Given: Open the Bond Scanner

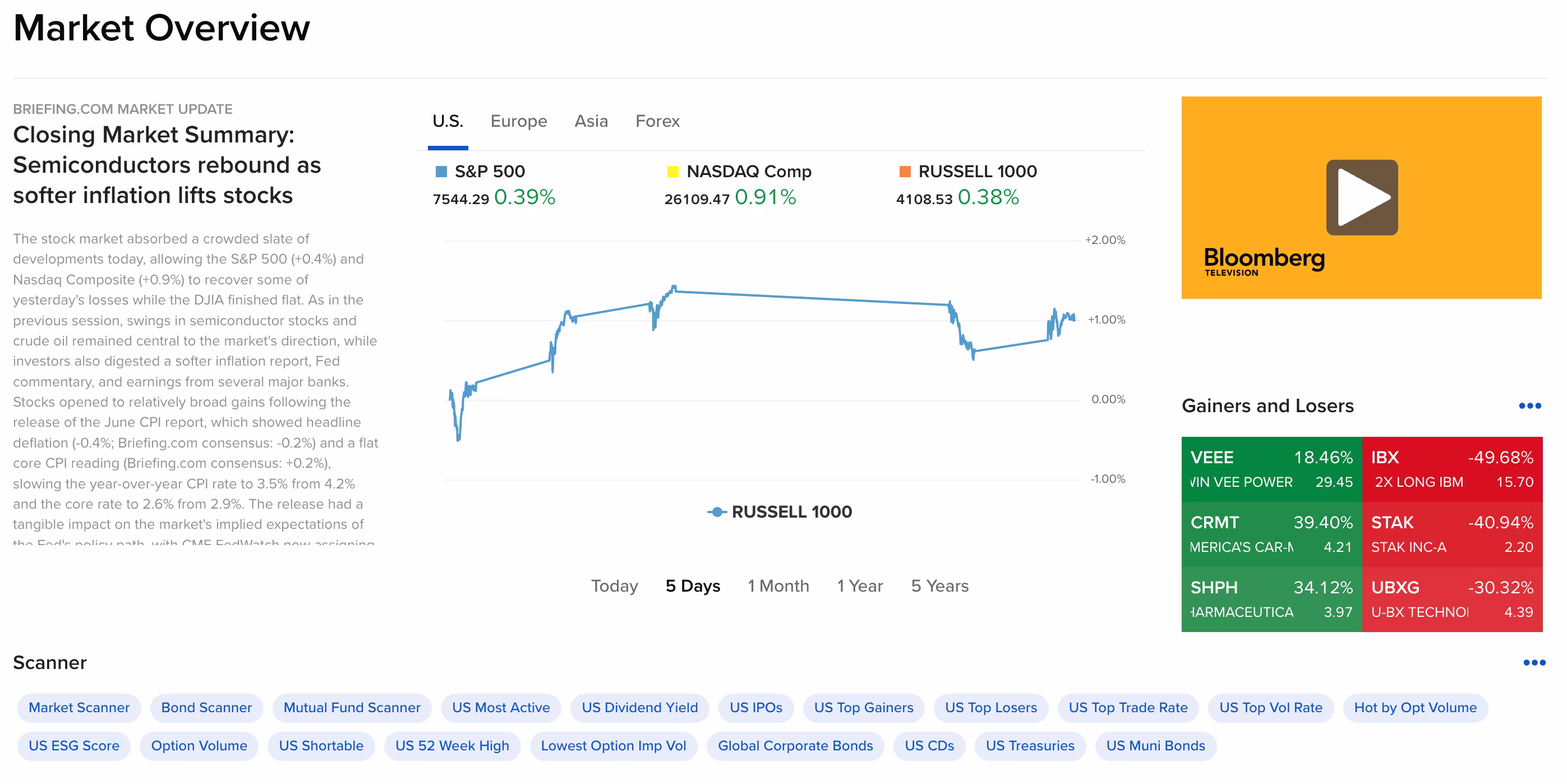Looking at the screenshot, I should click(206, 708).
